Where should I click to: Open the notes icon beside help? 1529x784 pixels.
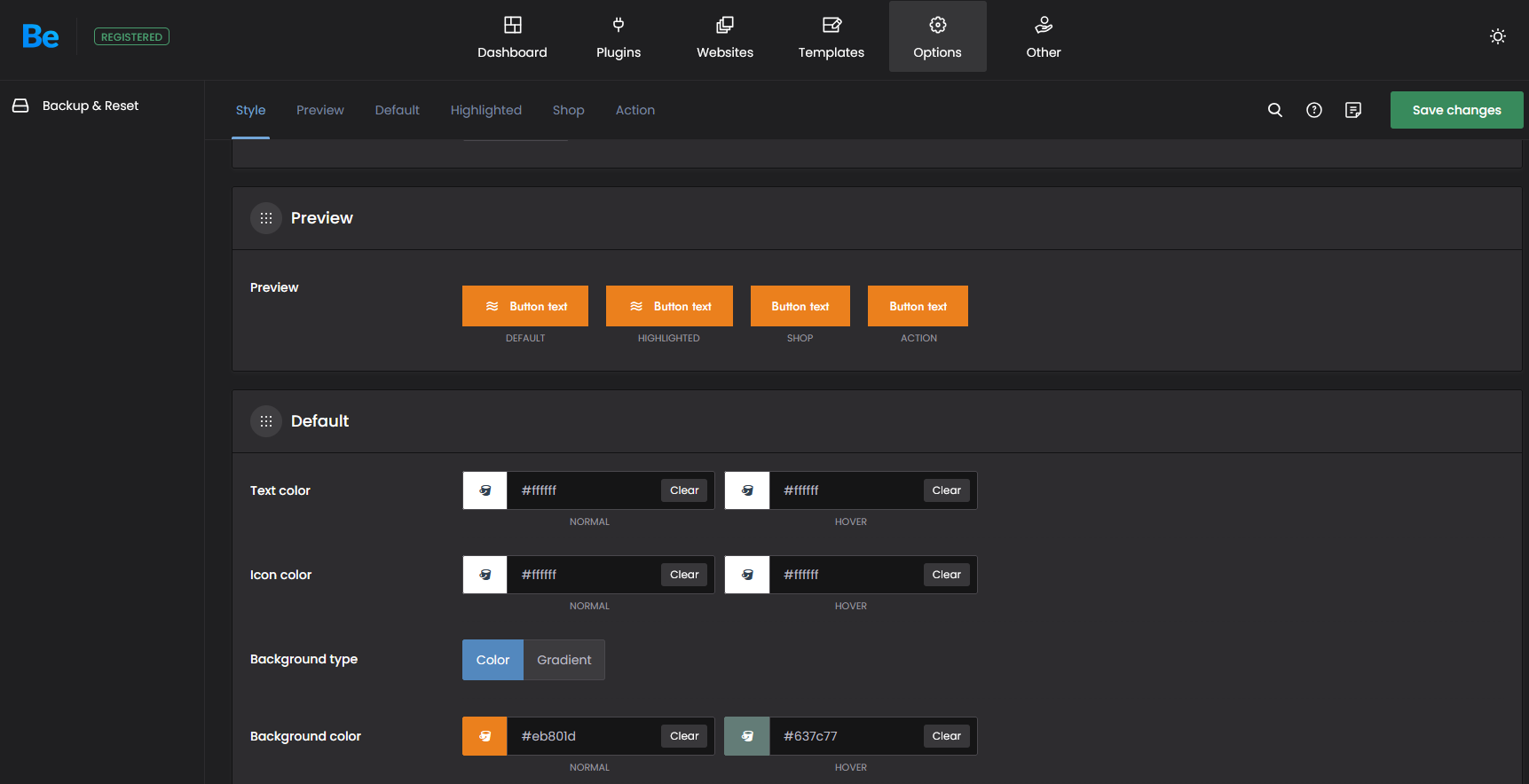point(1352,110)
